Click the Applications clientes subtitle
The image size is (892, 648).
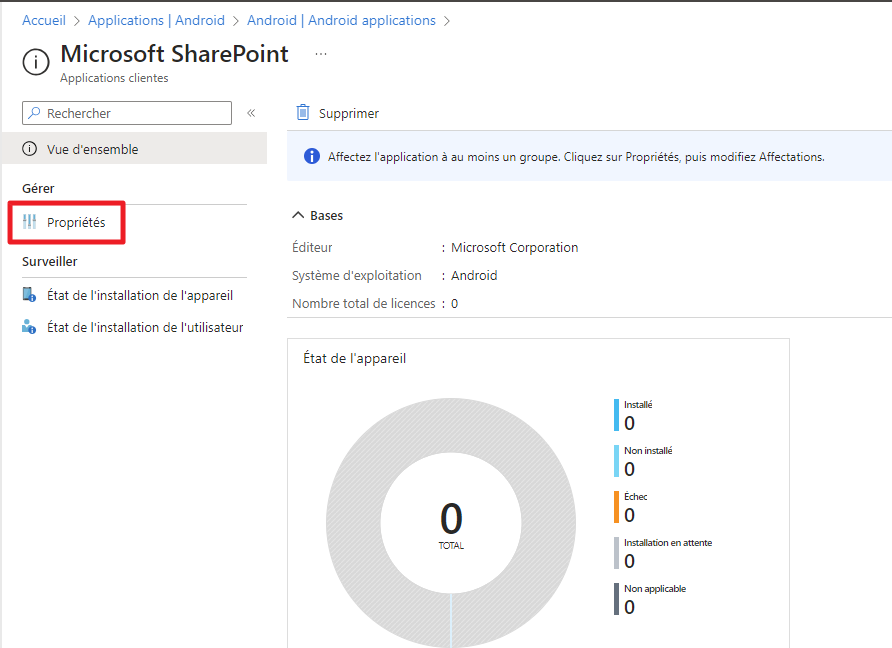click(114, 78)
